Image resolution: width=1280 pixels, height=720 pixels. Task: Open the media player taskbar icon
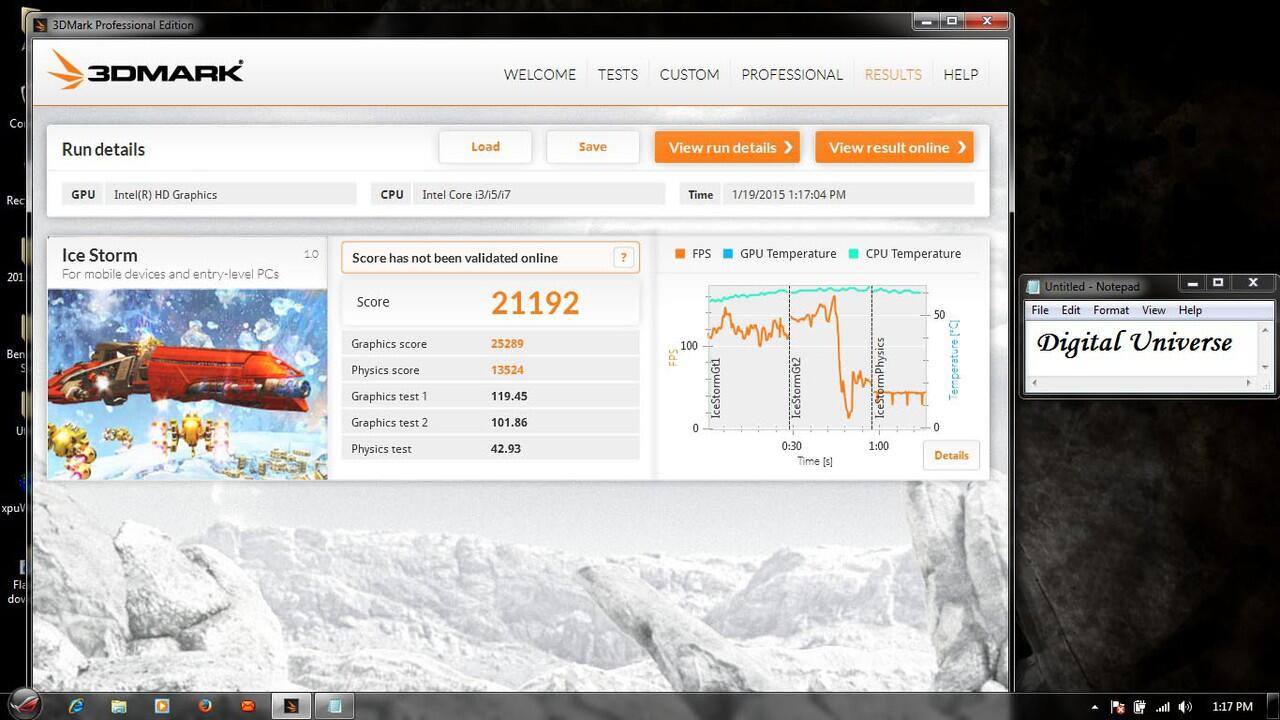click(162, 706)
